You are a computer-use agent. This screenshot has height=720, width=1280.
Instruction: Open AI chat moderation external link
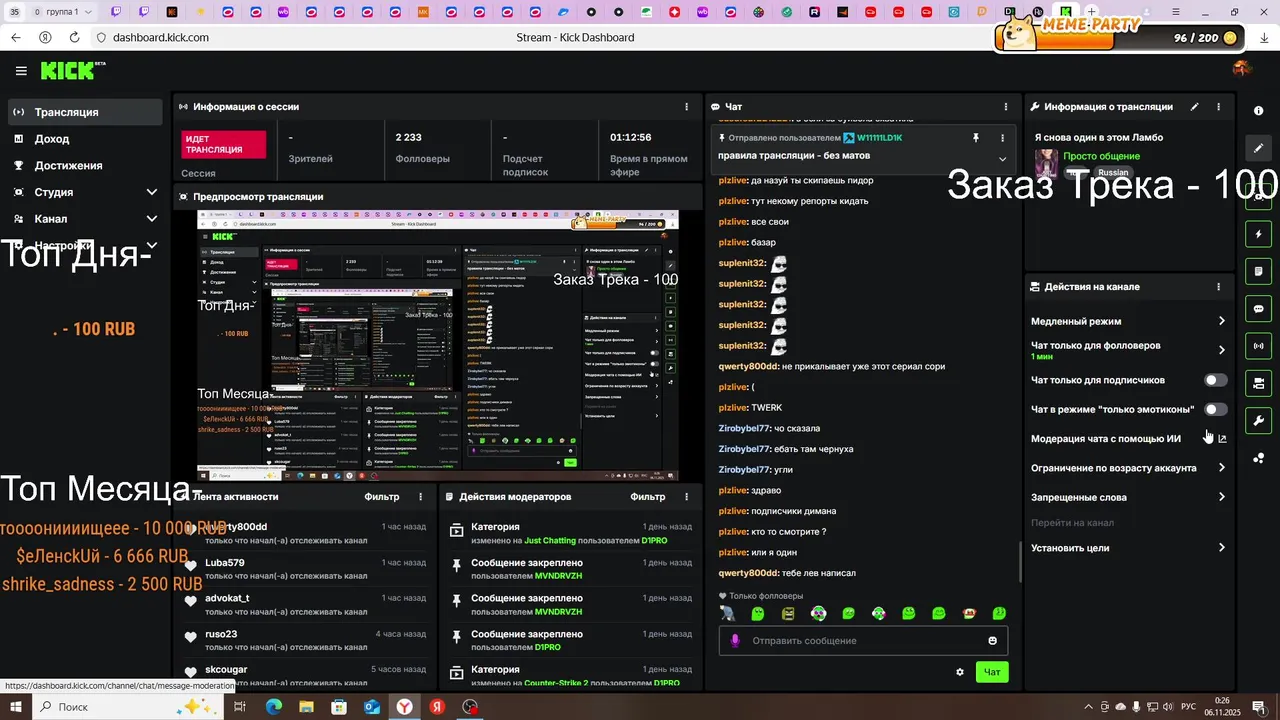pyautogui.click(x=1222, y=439)
